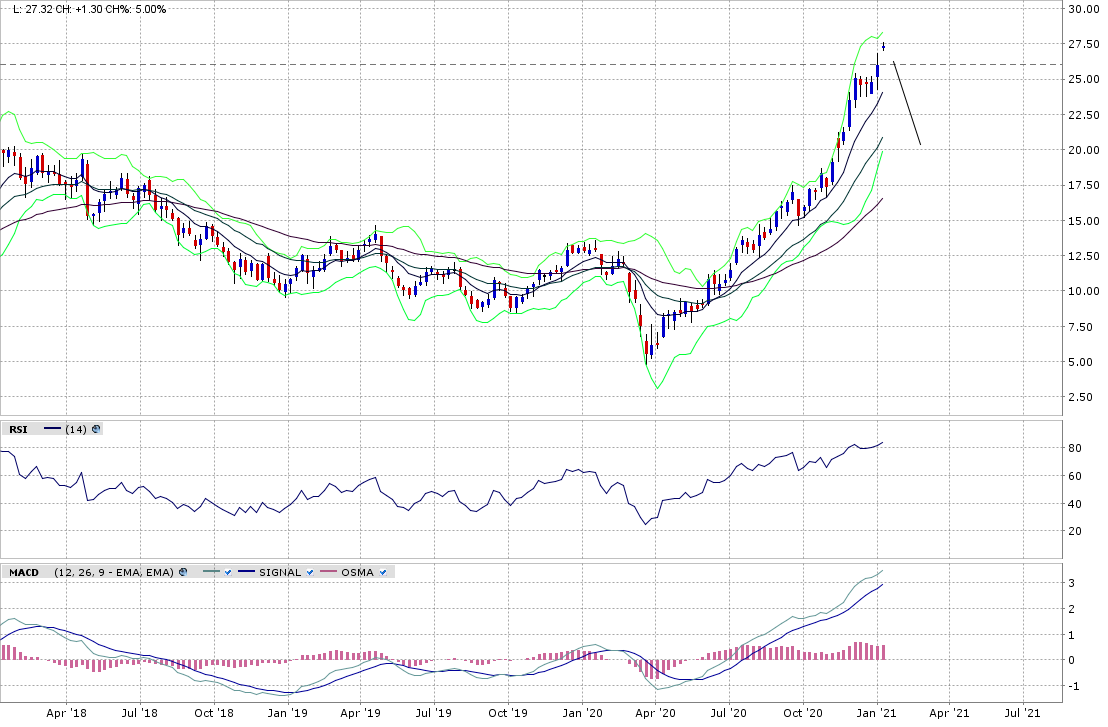Select the RSI period value (14)
This screenshot has height=727, width=1108.
coord(75,429)
